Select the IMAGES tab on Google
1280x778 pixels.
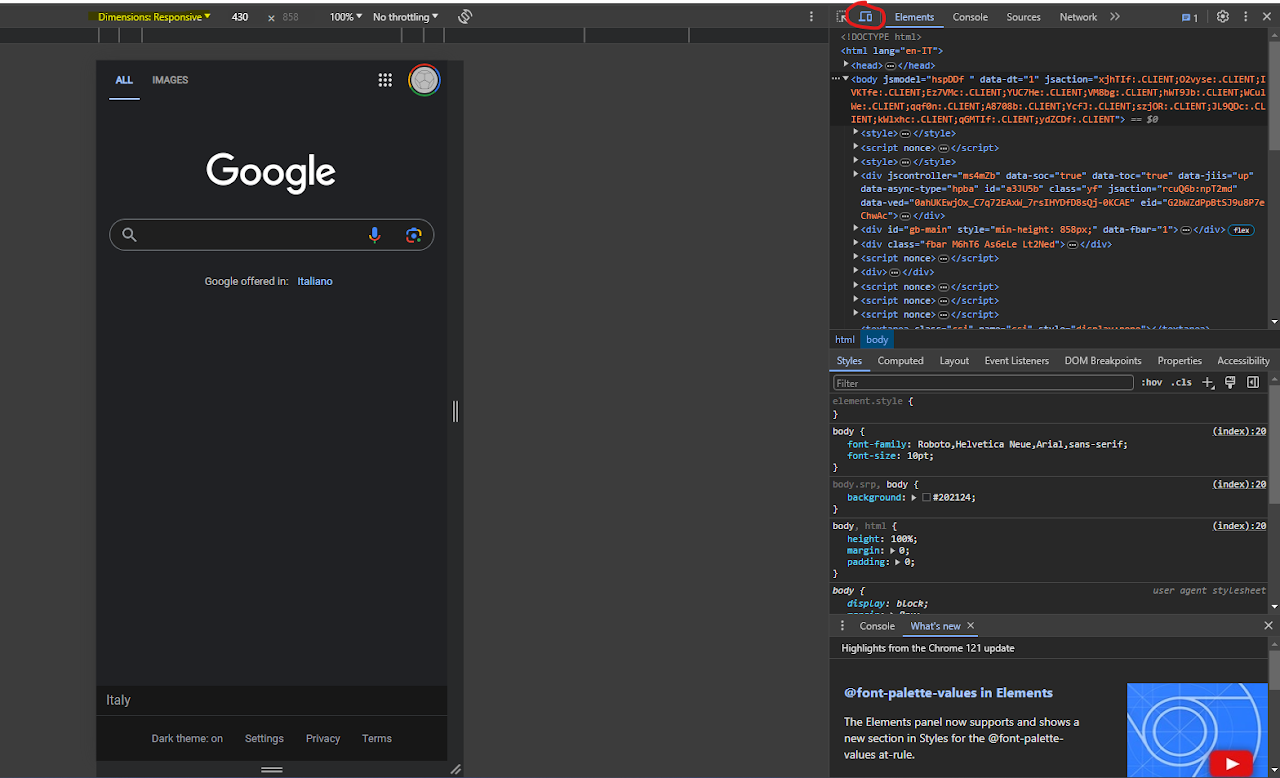coord(170,80)
